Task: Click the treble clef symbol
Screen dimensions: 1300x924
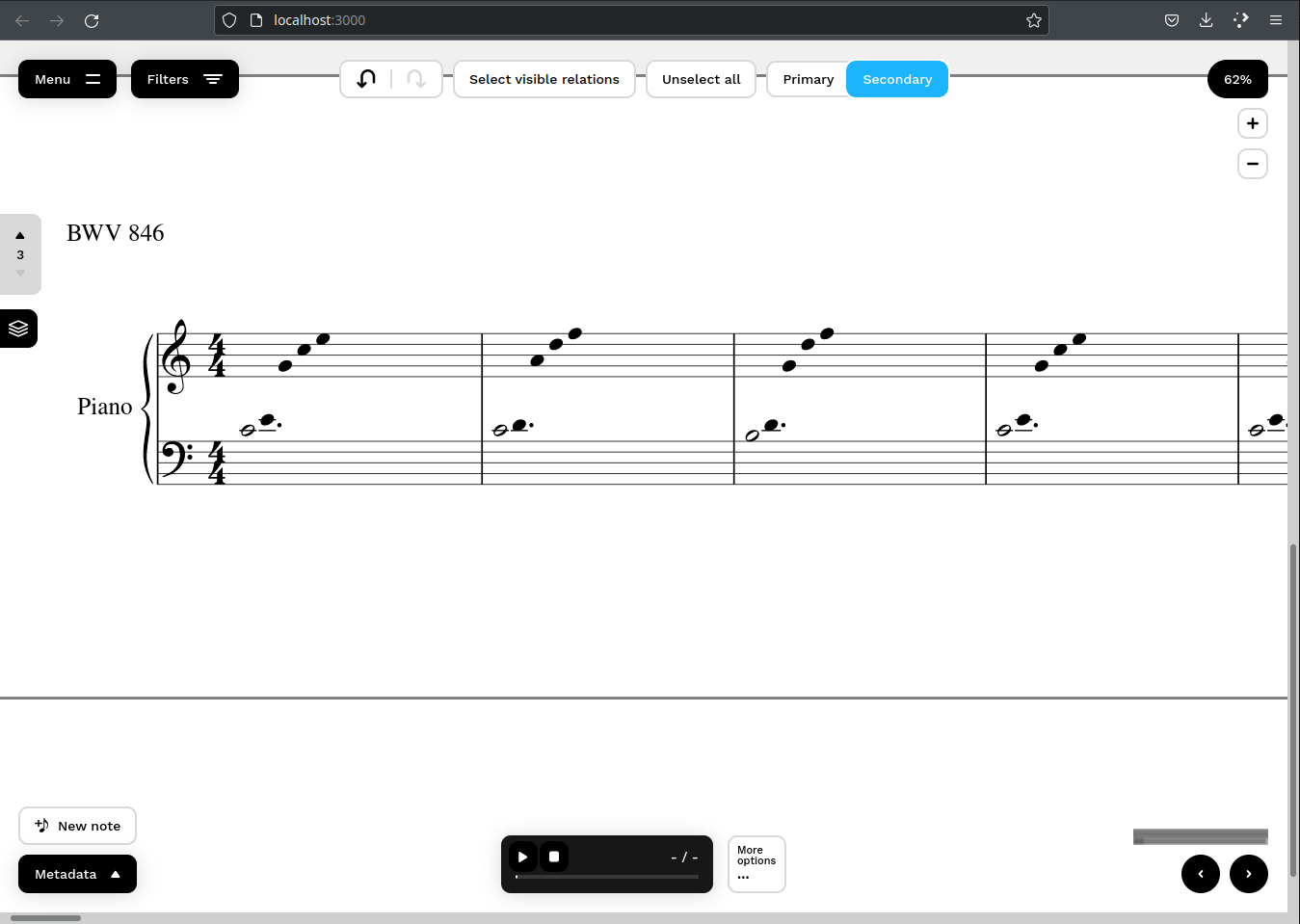Action: coord(175,356)
